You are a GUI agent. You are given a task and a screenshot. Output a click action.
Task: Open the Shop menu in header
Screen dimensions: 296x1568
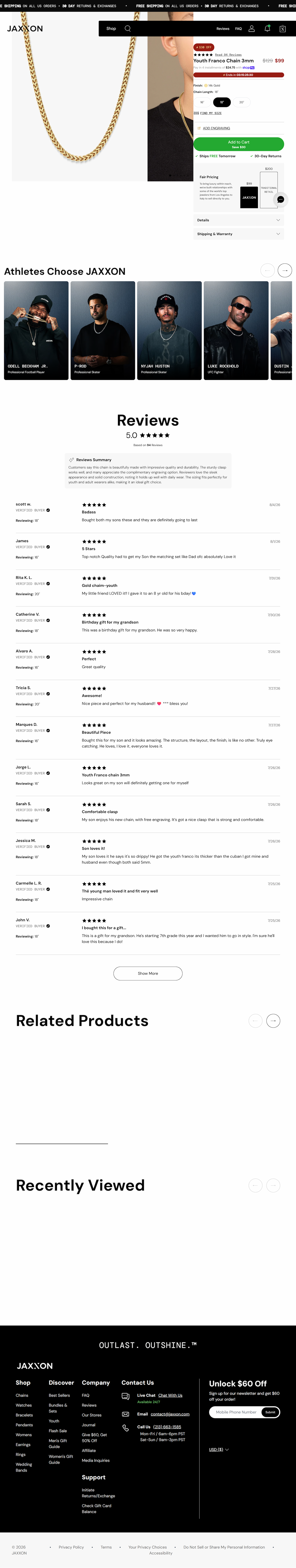click(111, 29)
